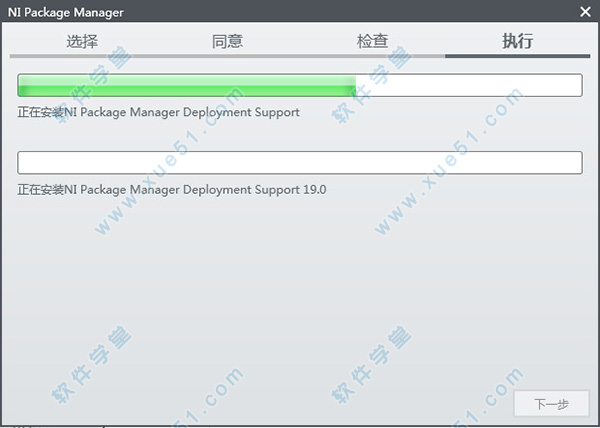This screenshot has height=428, width=600.
Task: Click the empty package progress bar
Action: click(x=300, y=163)
